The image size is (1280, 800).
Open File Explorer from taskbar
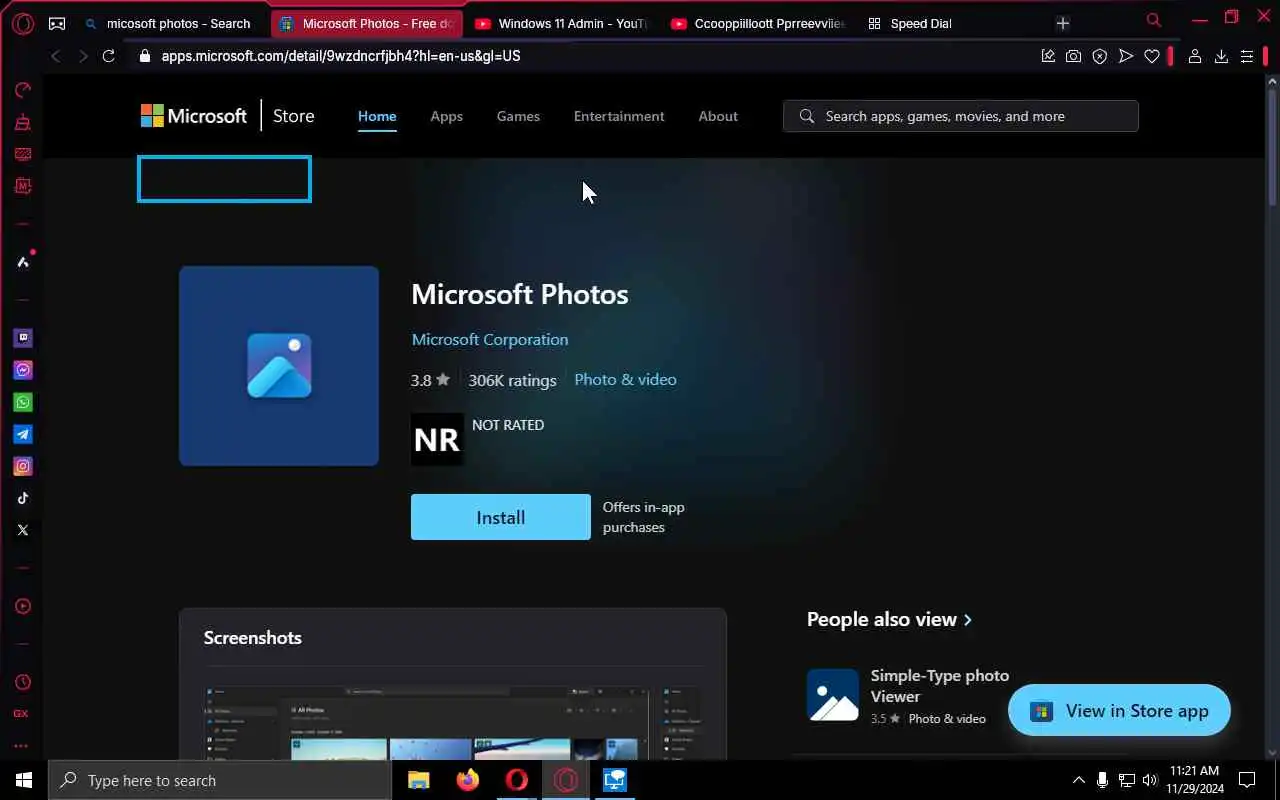(x=418, y=780)
